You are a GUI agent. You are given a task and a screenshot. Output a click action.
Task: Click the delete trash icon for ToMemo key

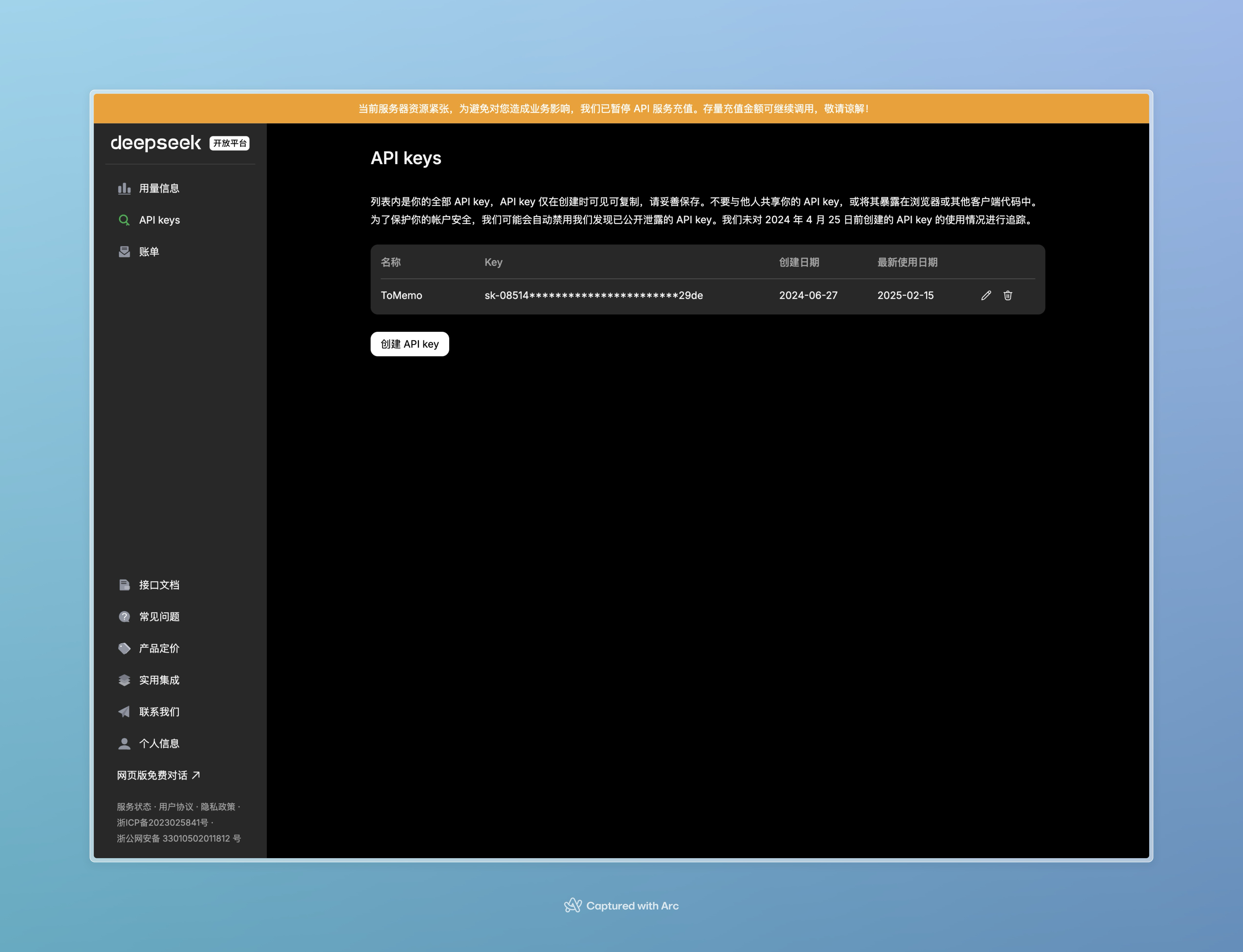(1008, 295)
